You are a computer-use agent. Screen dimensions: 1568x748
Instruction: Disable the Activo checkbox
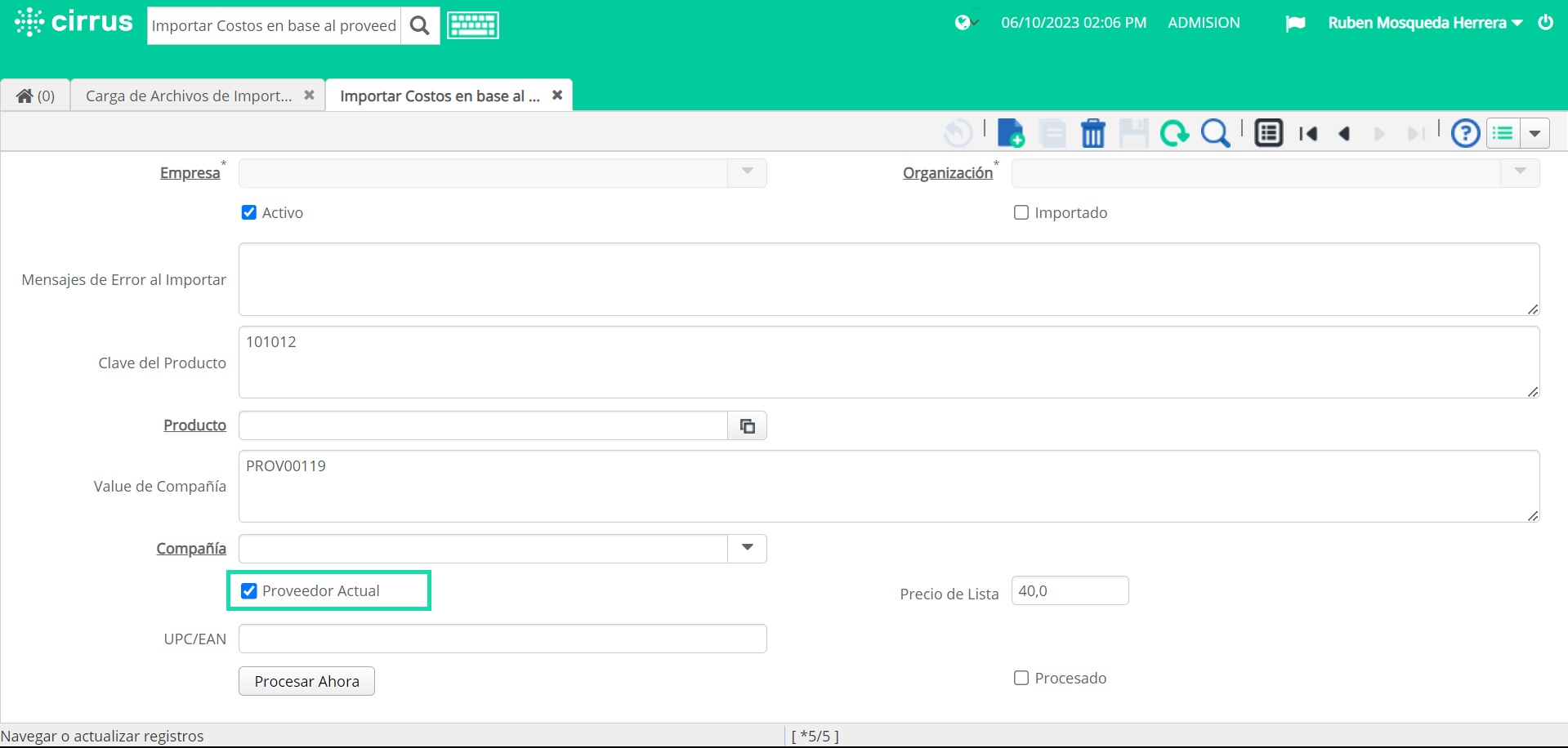[249, 212]
